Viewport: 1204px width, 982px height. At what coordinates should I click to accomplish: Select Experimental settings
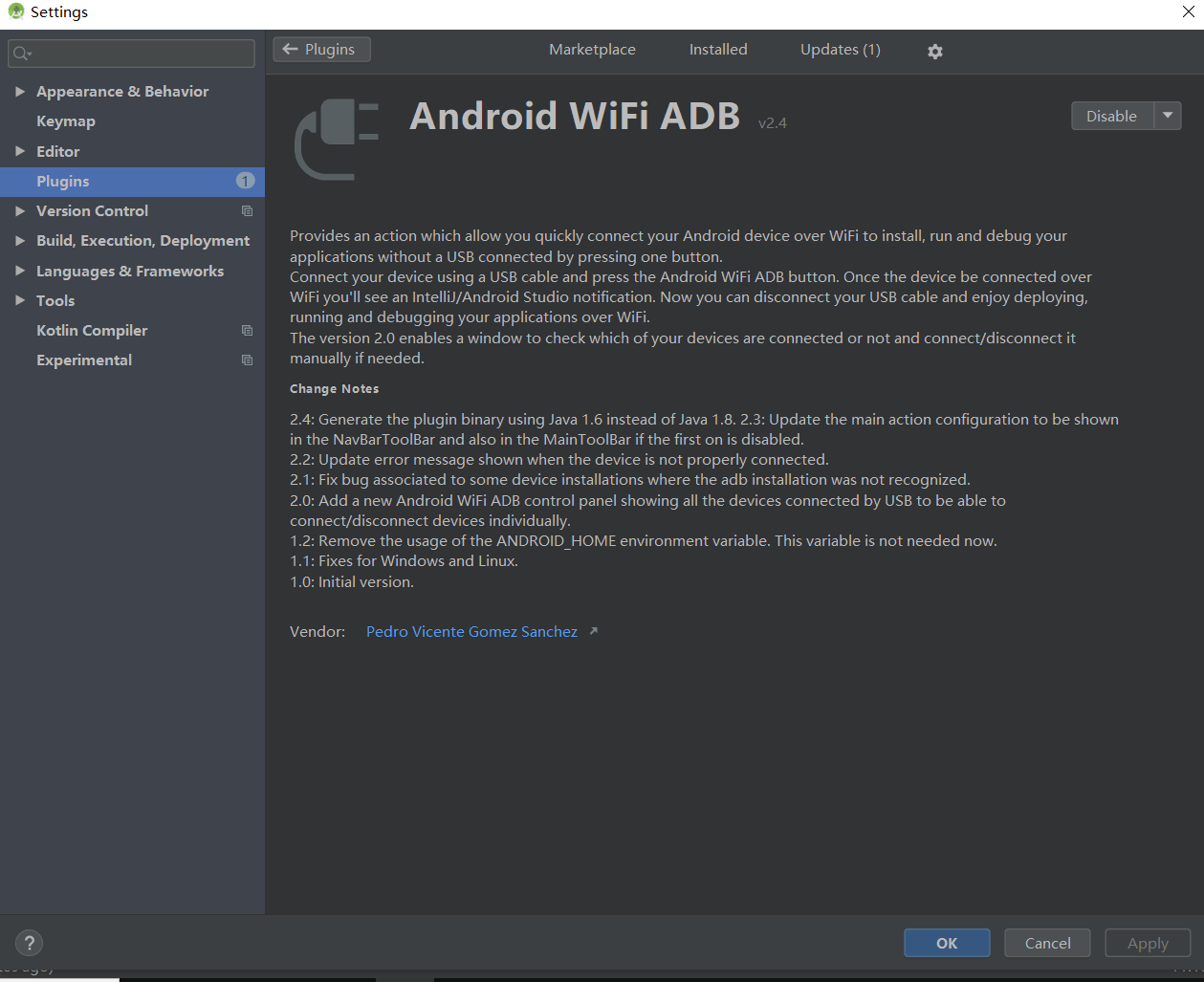84,360
